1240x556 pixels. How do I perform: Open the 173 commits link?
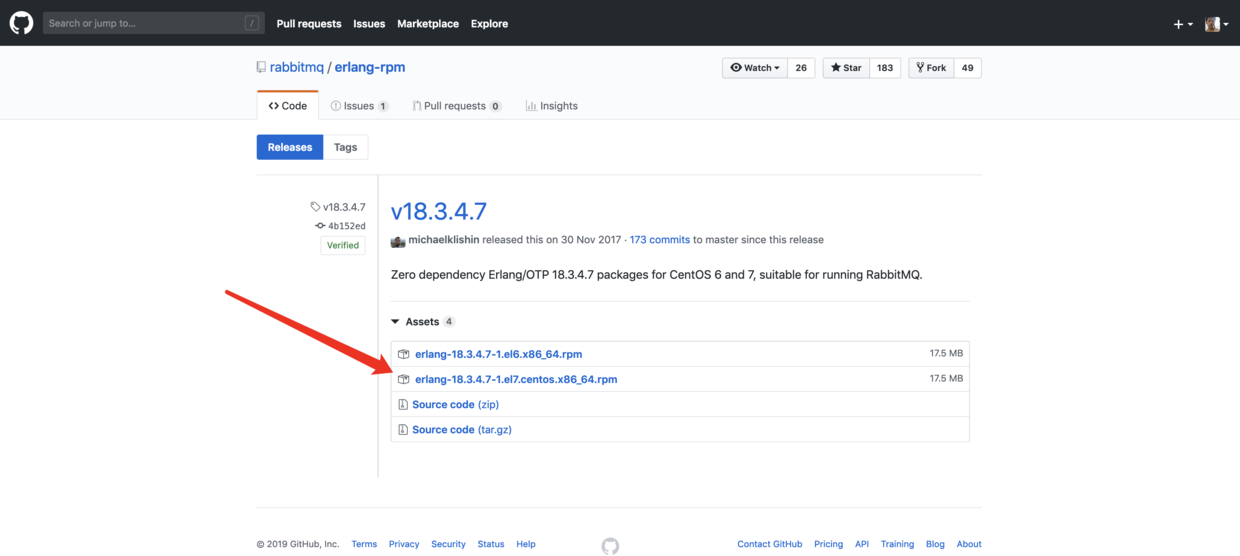coord(659,240)
